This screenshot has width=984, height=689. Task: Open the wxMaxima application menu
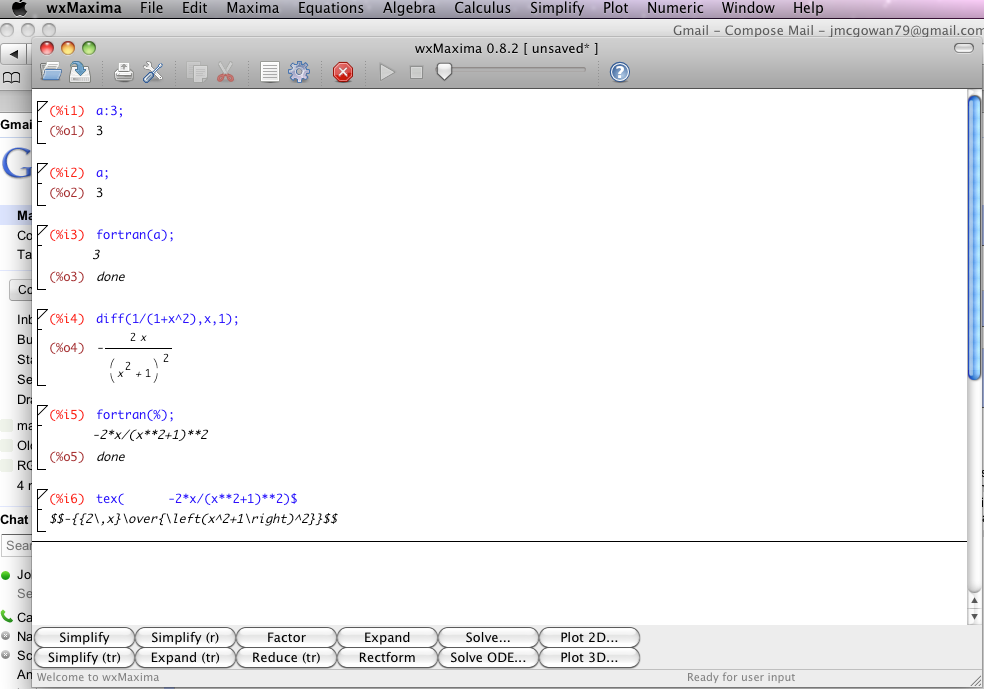click(83, 8)
